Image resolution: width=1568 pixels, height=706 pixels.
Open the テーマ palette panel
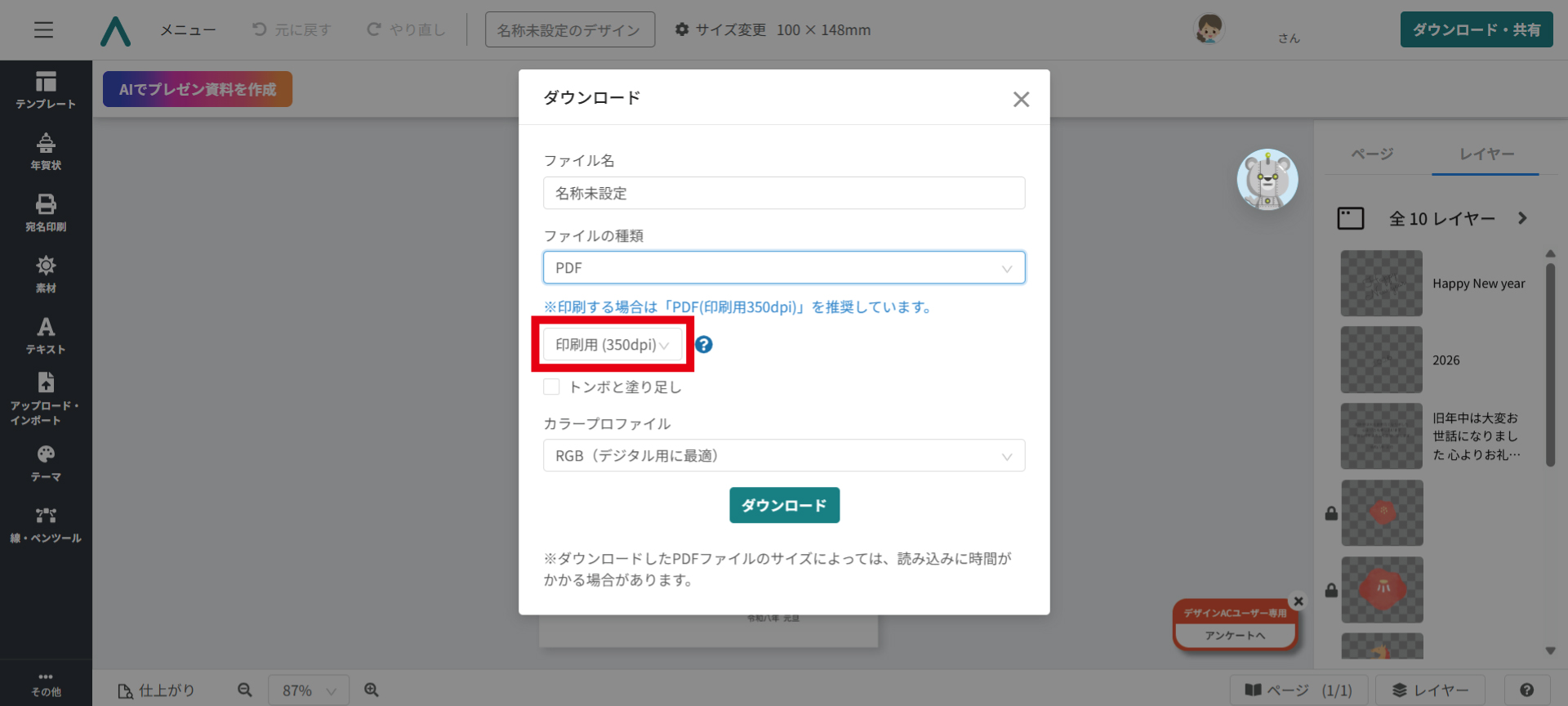(x=46, y=463)
